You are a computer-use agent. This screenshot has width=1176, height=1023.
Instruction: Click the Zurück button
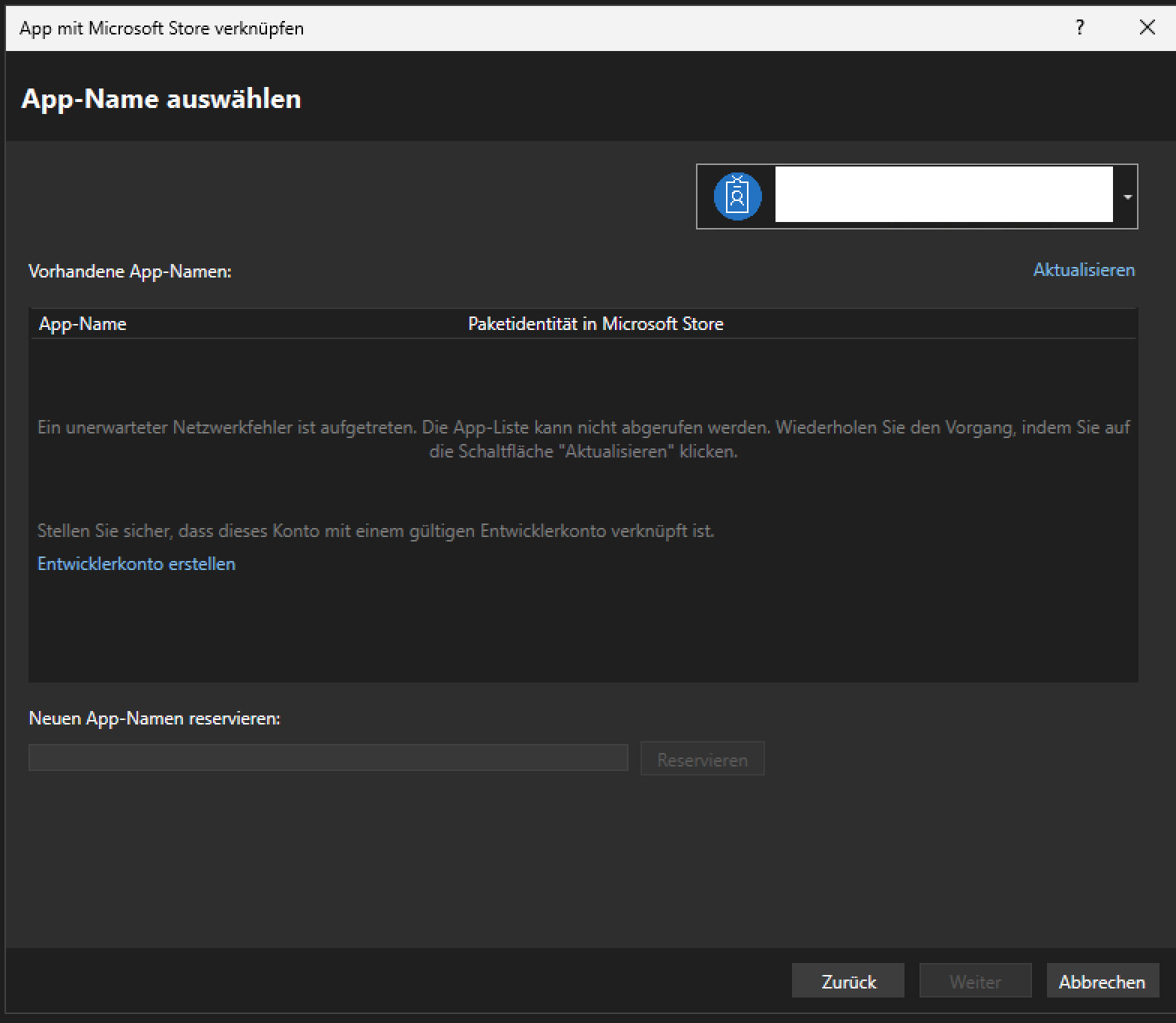848,981
